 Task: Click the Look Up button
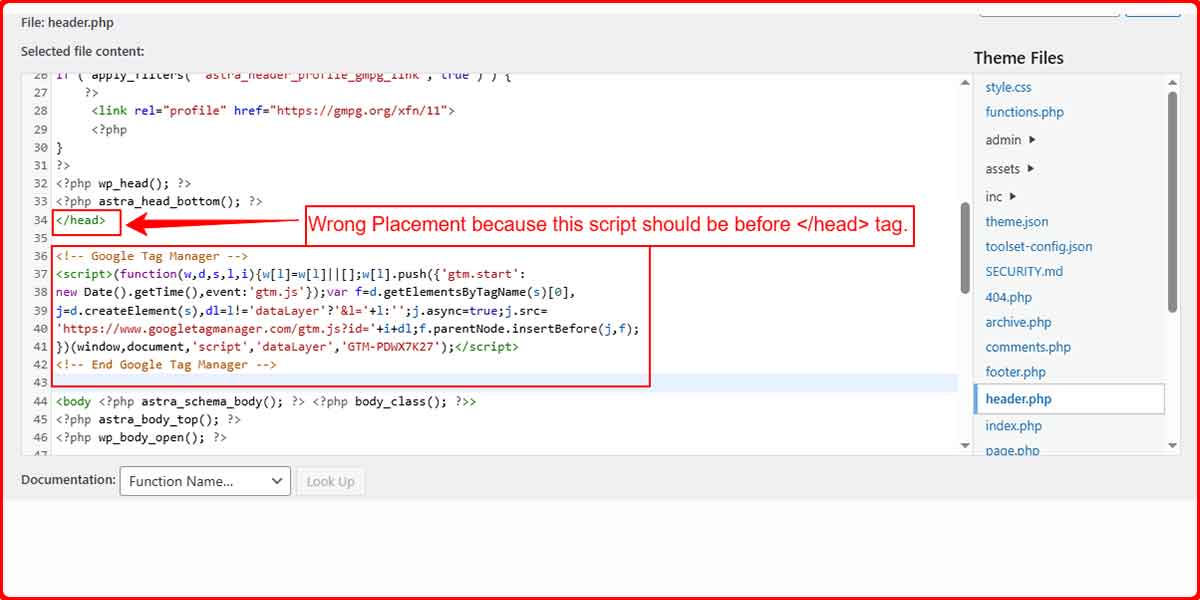(330, 481)
